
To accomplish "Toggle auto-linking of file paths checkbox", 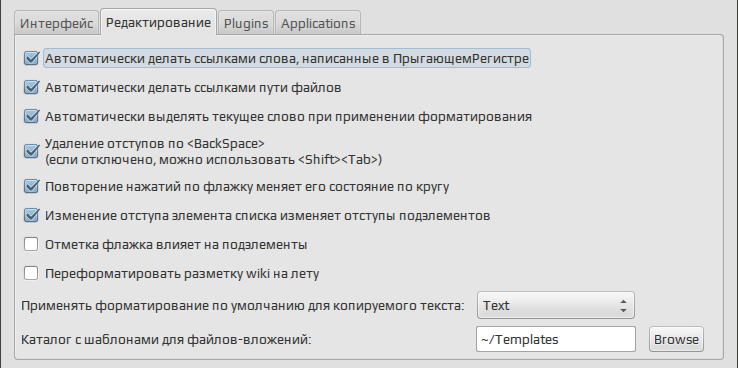I will point(31,88).
